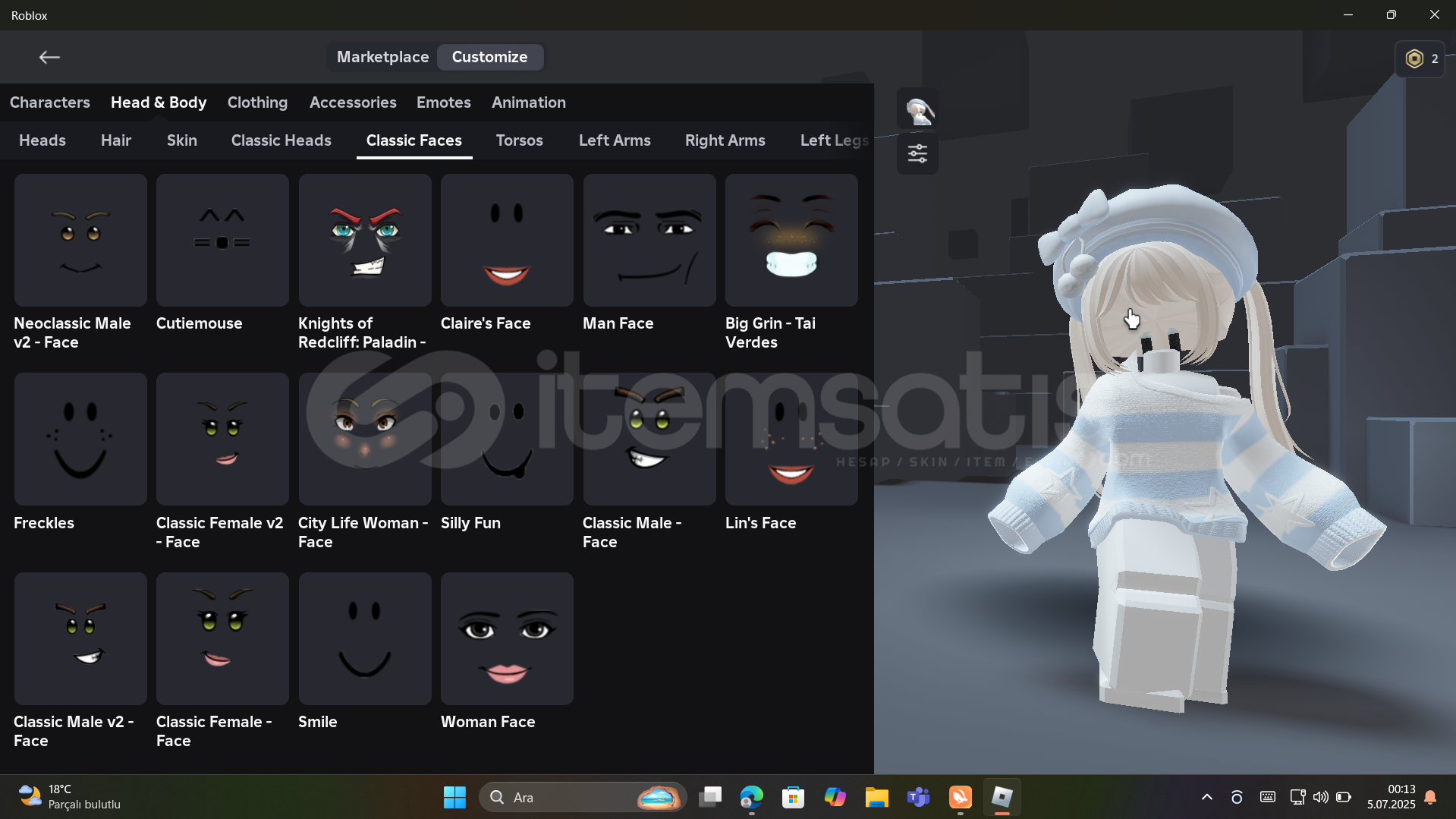Viewport: 1456px width, 819px height.
Task: Switch to the Skin subcategory
Action: (x=182, y=140)
